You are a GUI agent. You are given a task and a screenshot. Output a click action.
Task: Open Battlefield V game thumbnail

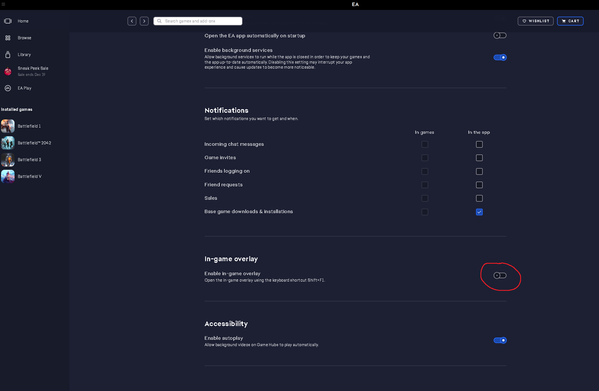click(x=8, y=176)
